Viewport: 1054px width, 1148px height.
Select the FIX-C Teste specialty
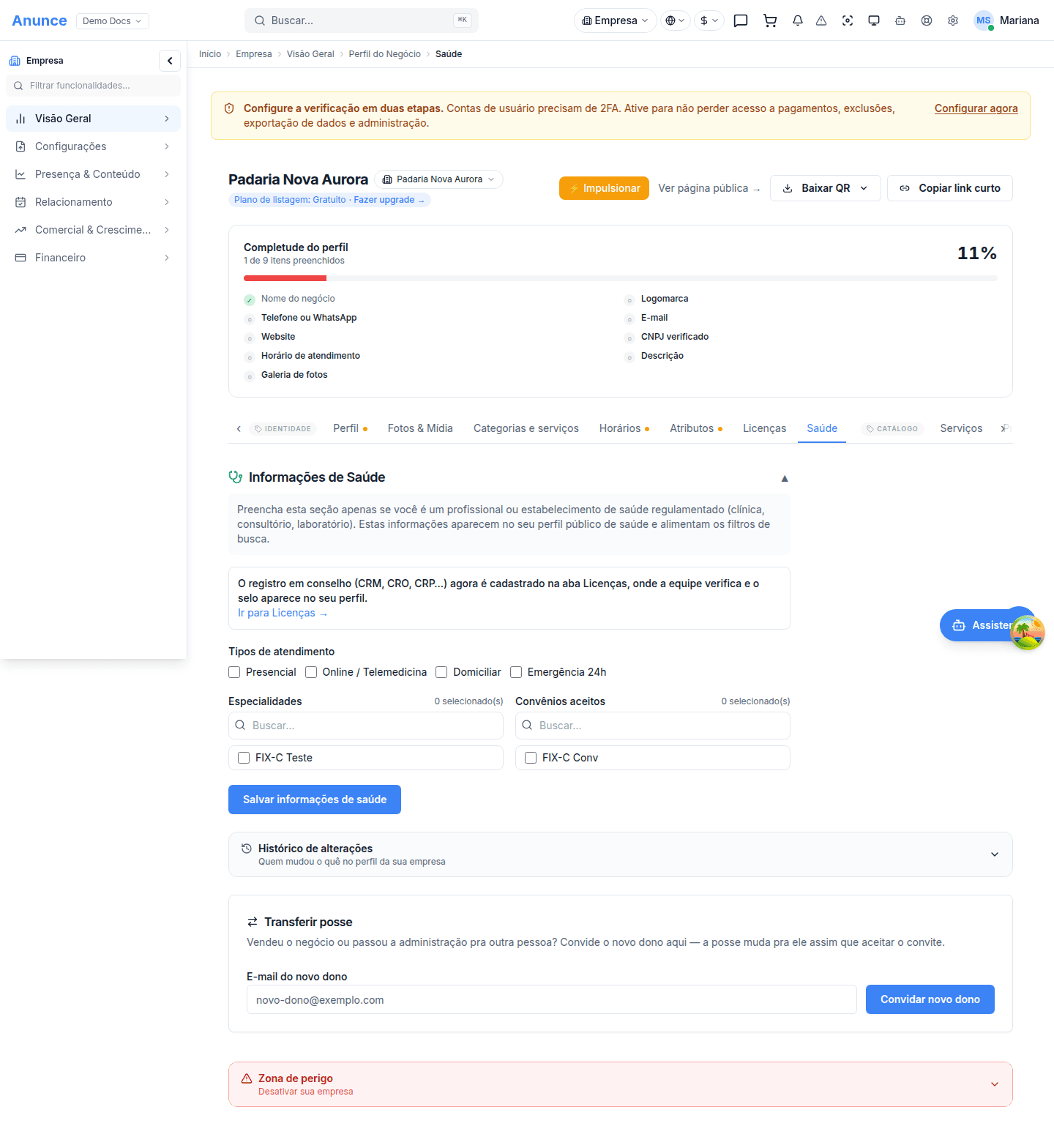pyautogui.click(x=244, y=758)
